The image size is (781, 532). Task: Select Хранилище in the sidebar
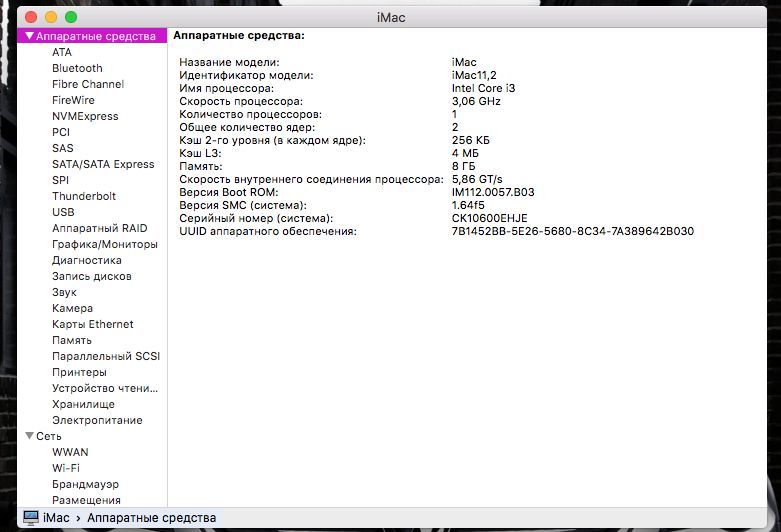pos(83,404)
